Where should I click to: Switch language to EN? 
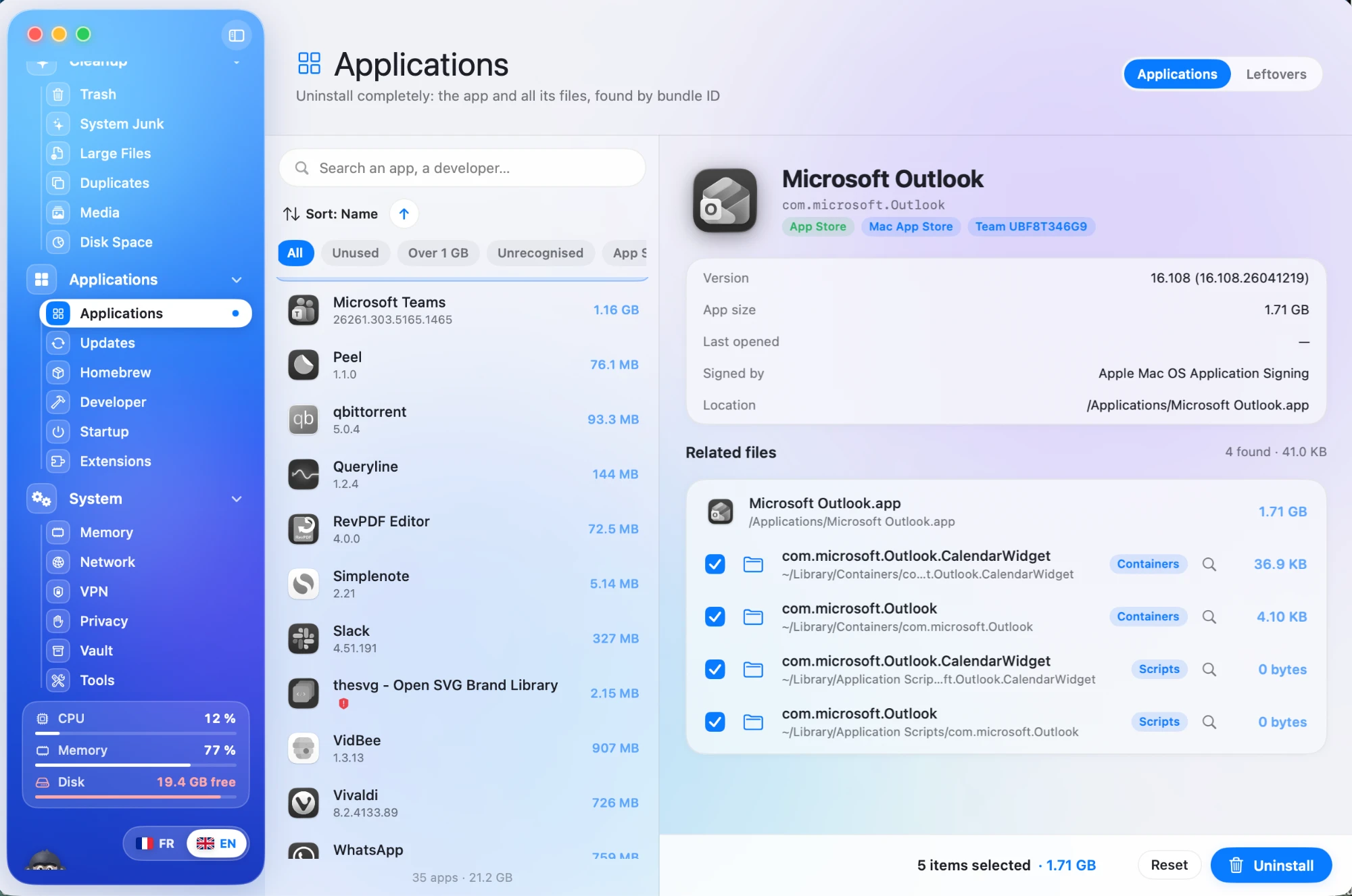click(x=216, y=844)
